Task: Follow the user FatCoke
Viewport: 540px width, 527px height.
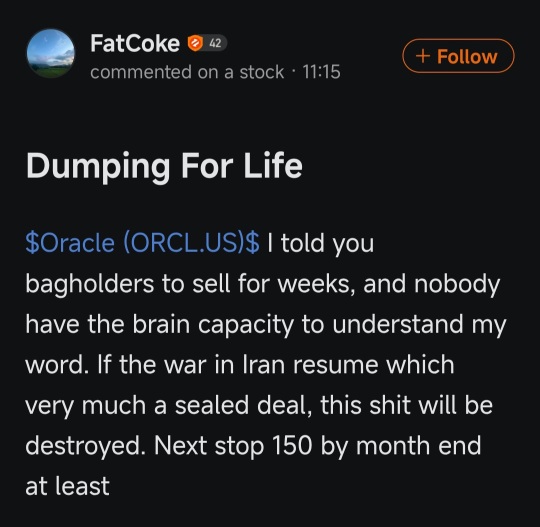Action: click(x=458, y=56)
